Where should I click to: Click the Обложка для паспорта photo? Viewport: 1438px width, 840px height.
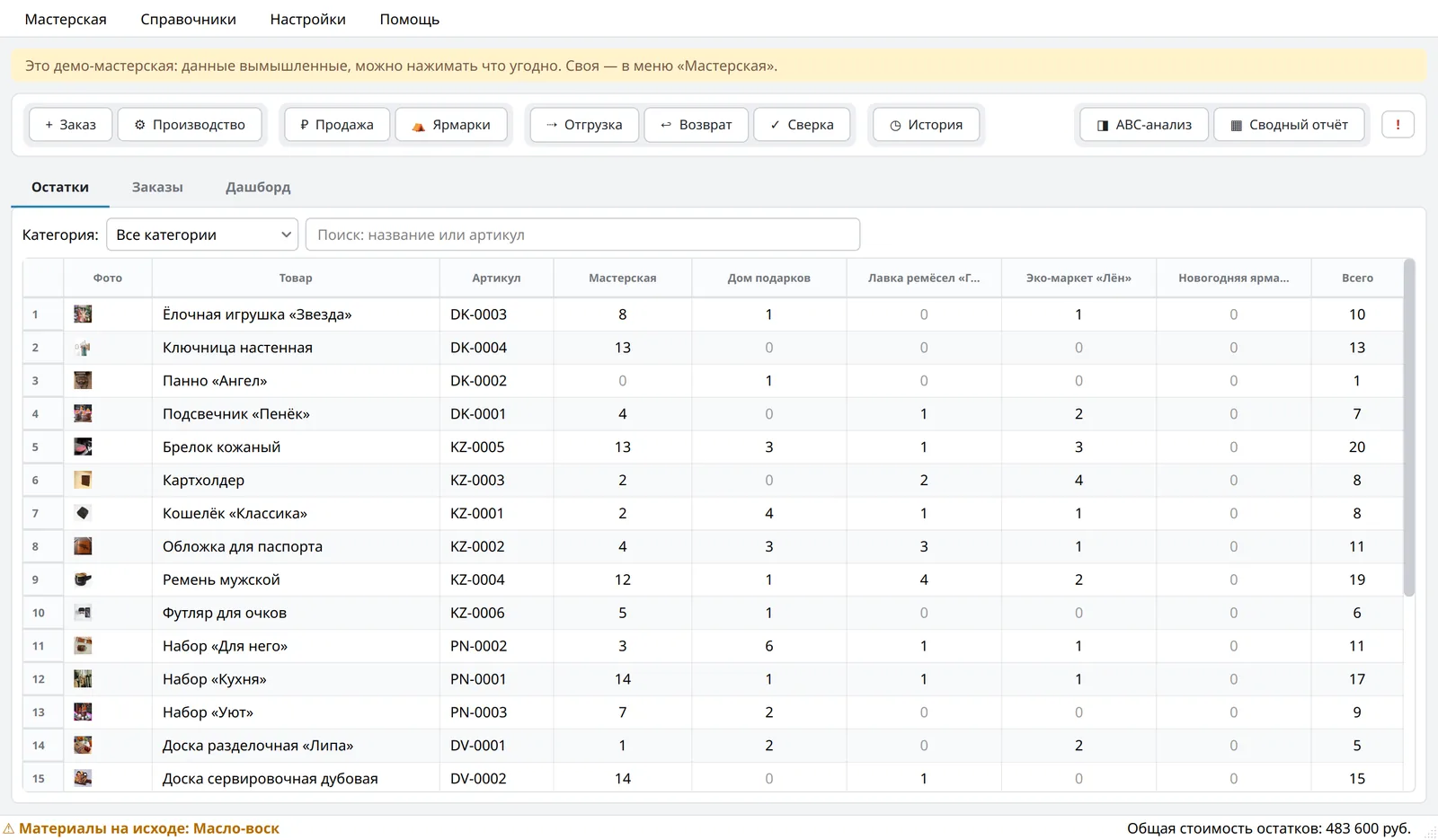(x=83, y=546)
